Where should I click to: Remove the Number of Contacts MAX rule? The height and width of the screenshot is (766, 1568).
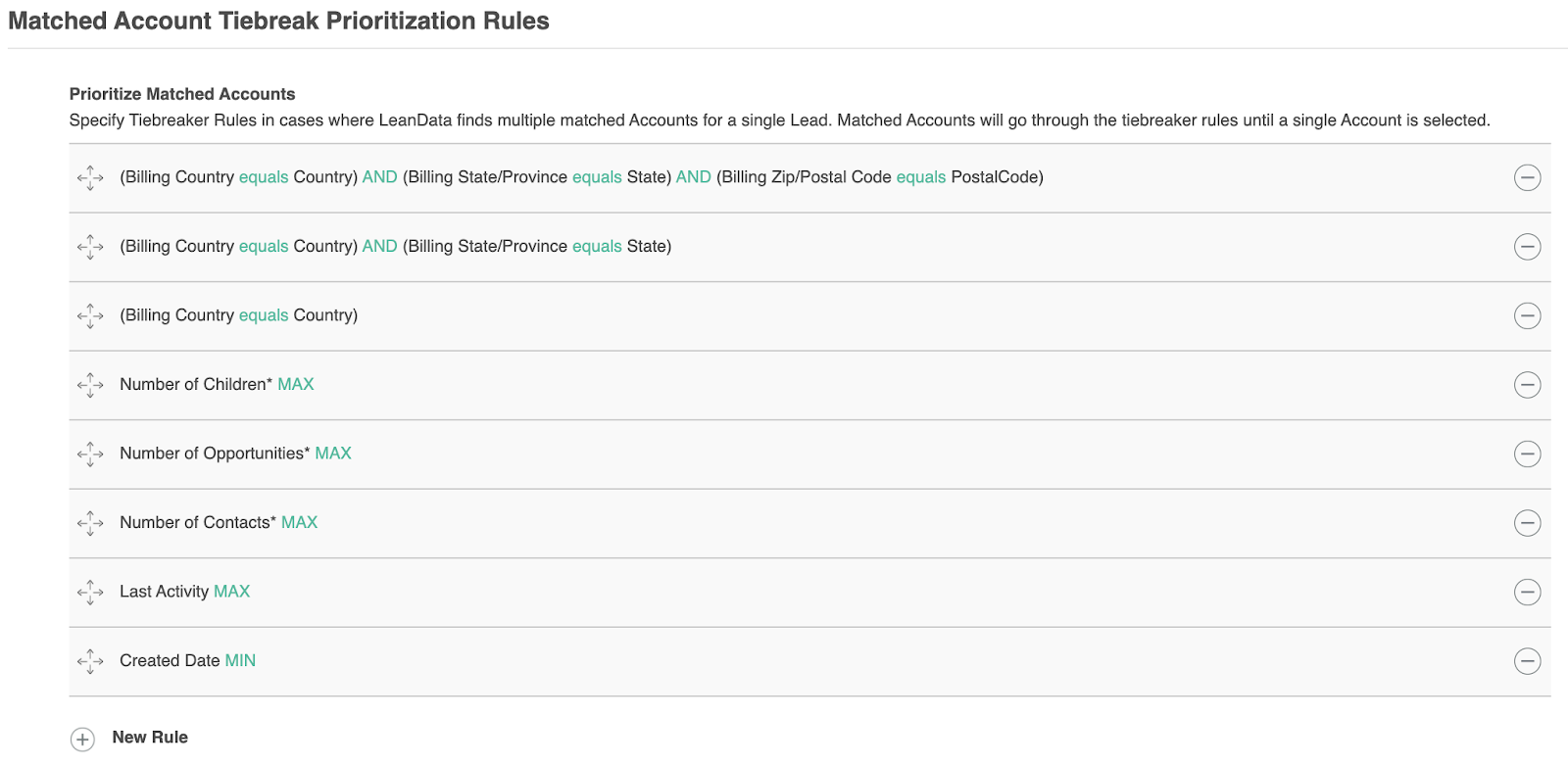pos(1527,523)
